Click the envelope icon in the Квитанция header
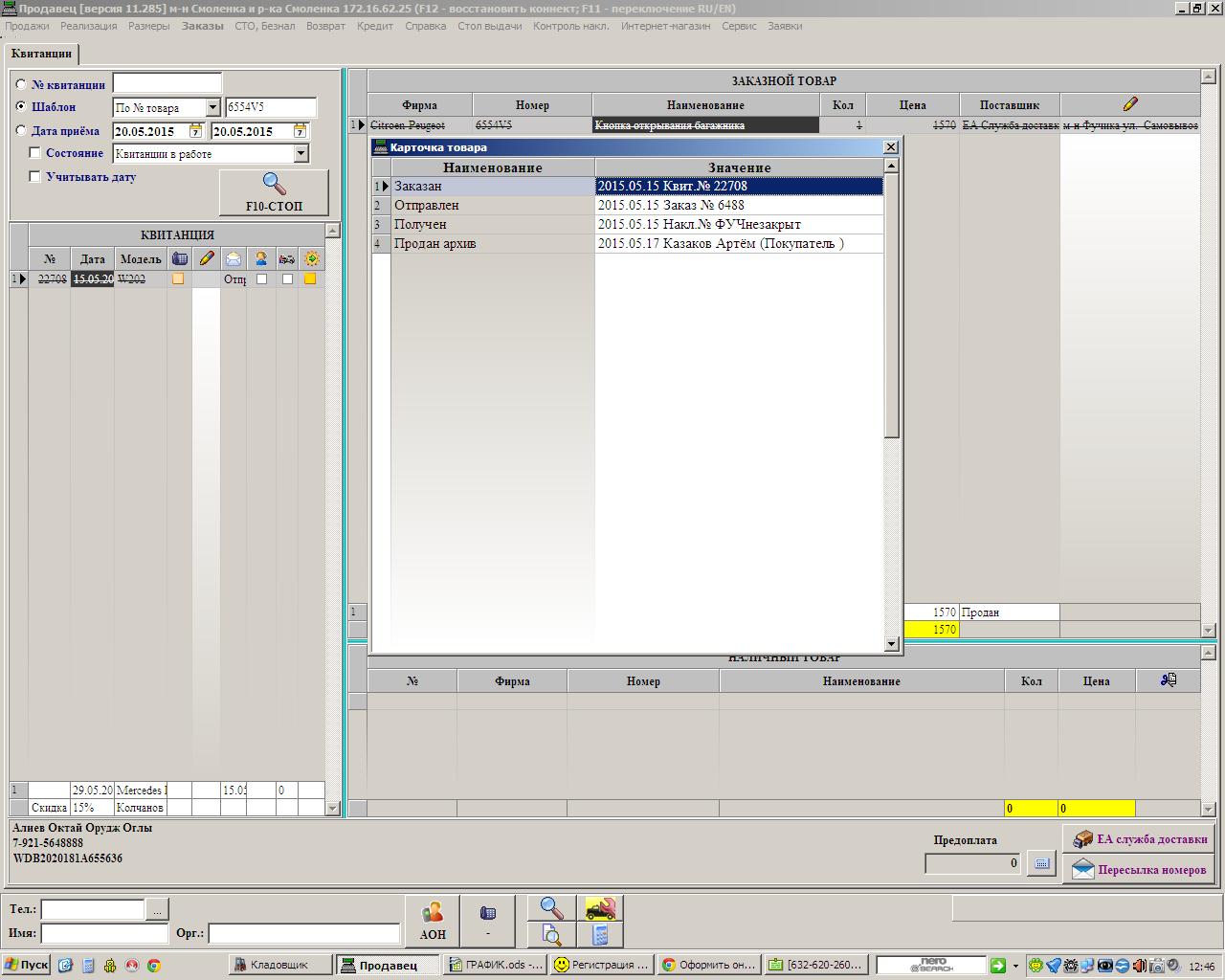 click(x=234, y=258)
